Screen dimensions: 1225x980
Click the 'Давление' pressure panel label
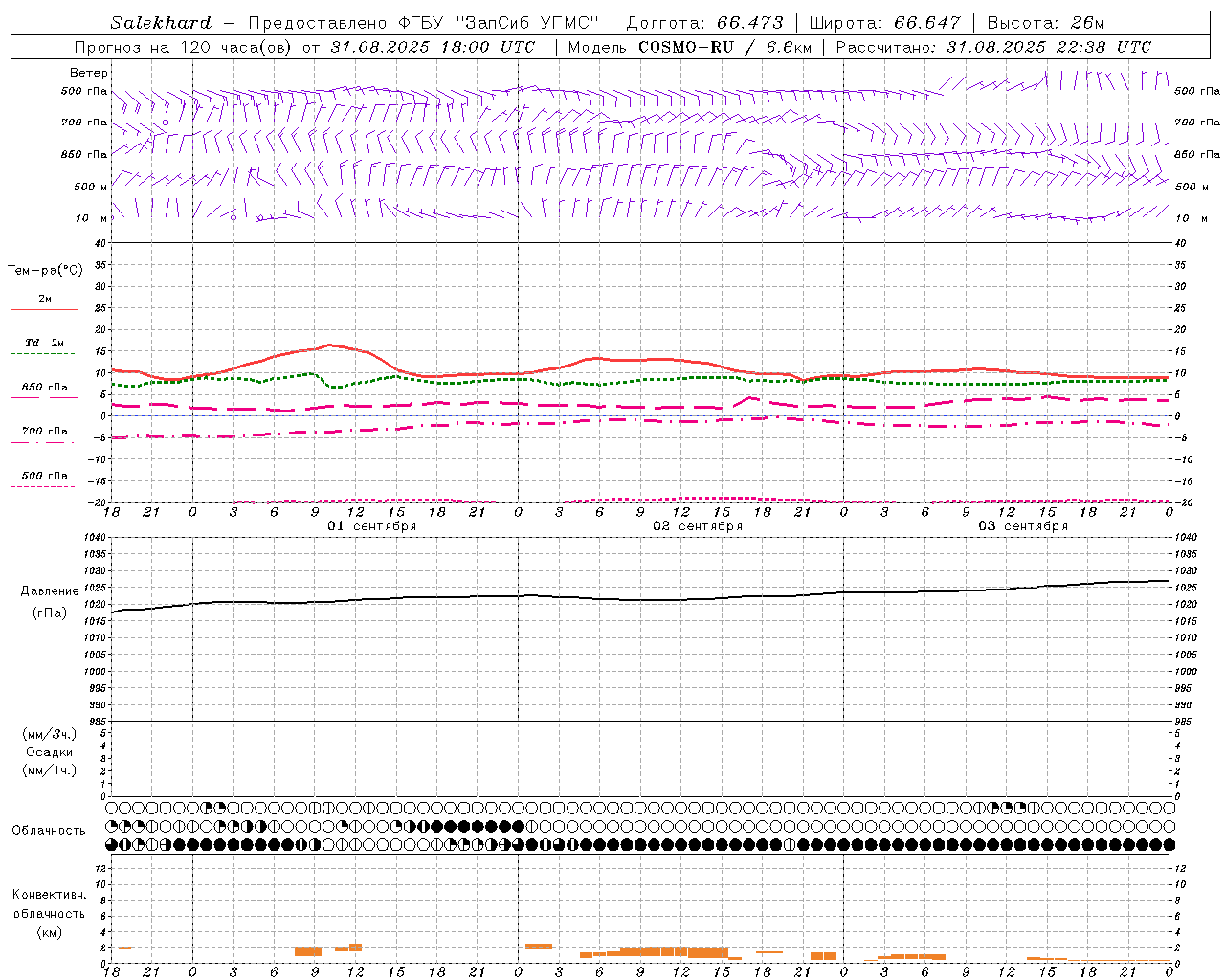pos(50,591)
